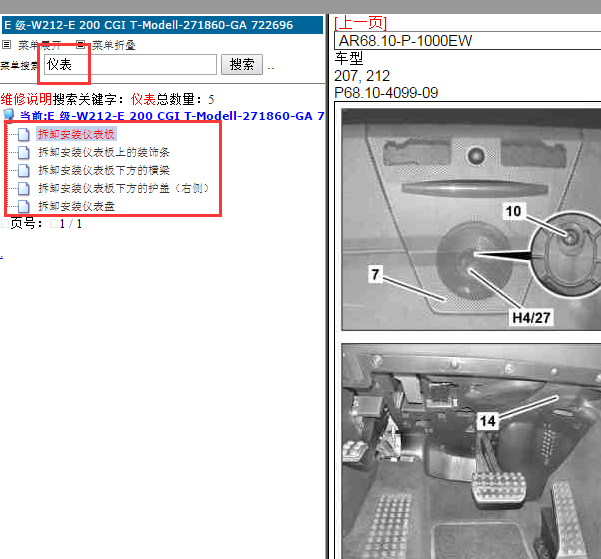Click the pedal area photo labeled 14

coord(471,451)
